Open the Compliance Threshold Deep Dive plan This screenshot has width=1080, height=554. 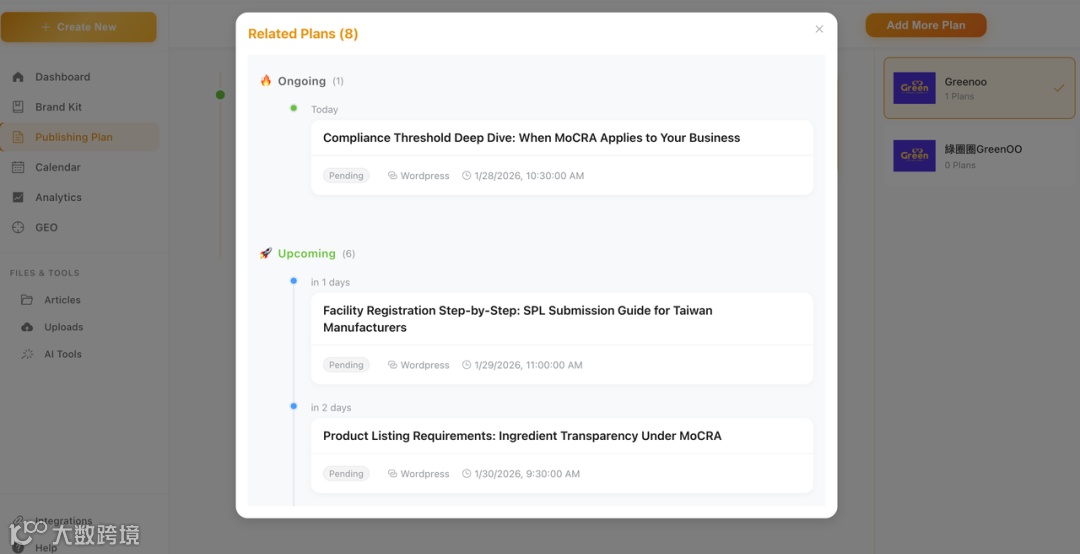531,138
